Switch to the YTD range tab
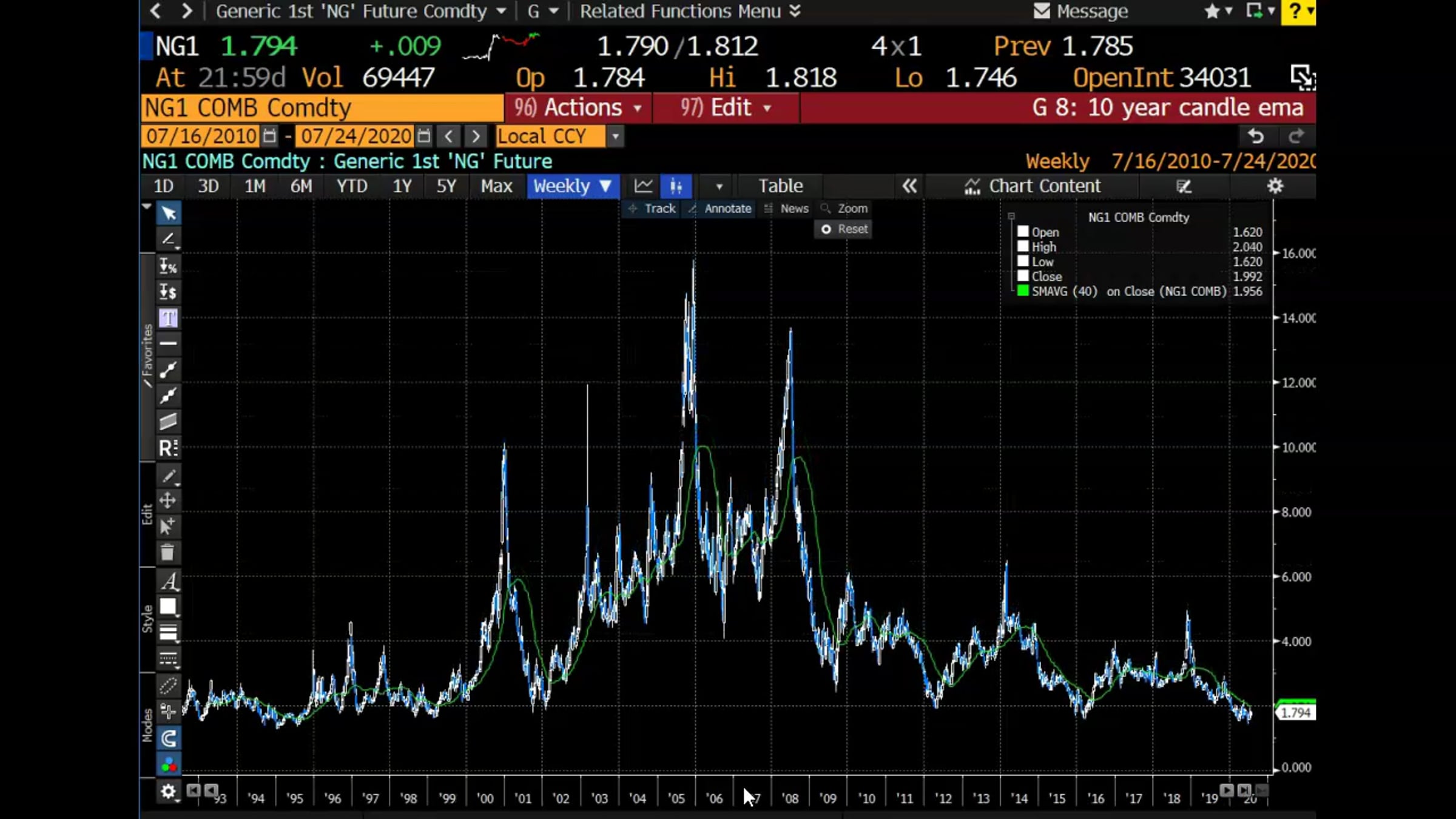This screenshot has height=819, width=1456. [352, 186]
